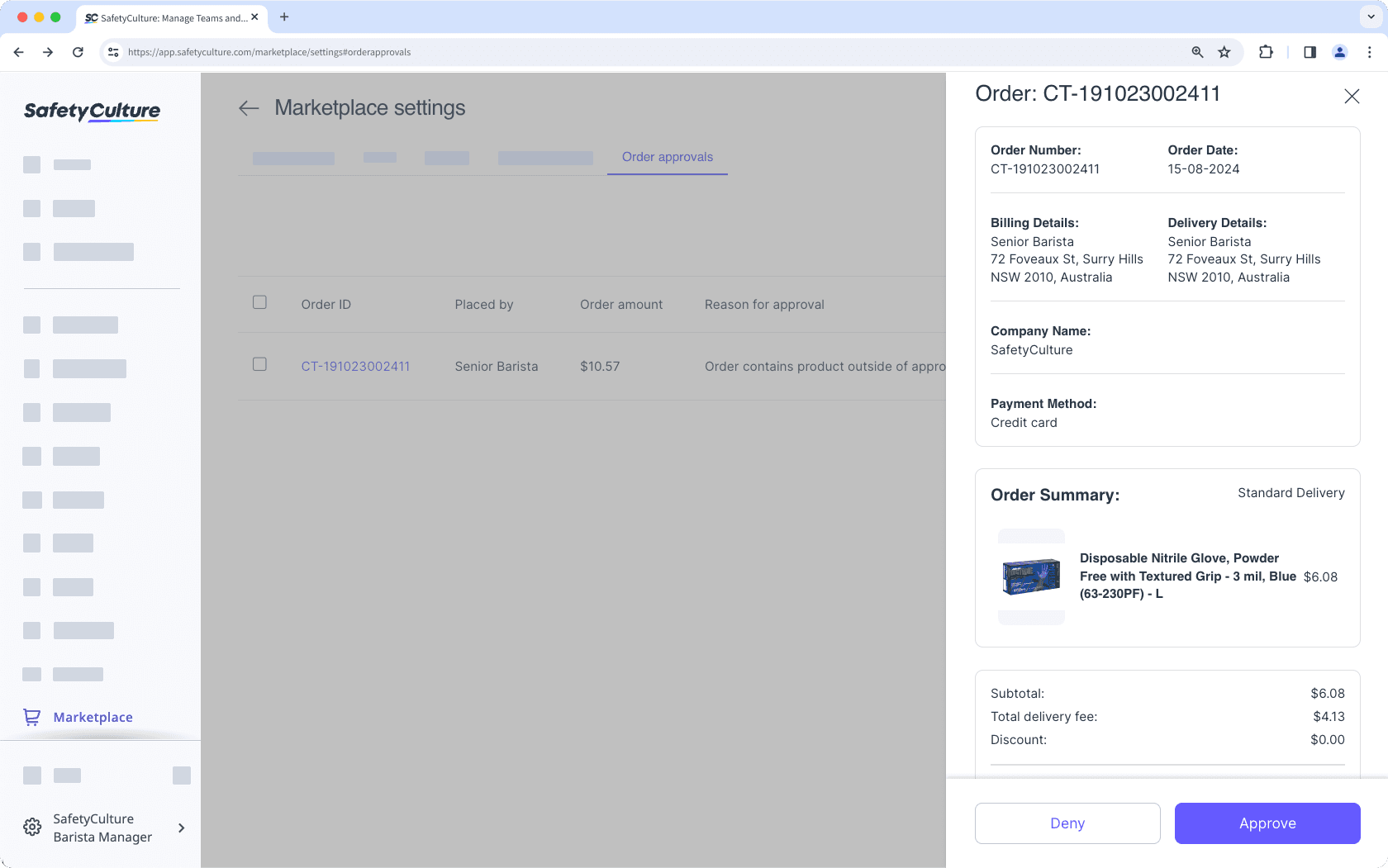Screen dimensions: 1388x868
Task: Bookmark this page with the star icon
Action: [x=1224, y=51]
